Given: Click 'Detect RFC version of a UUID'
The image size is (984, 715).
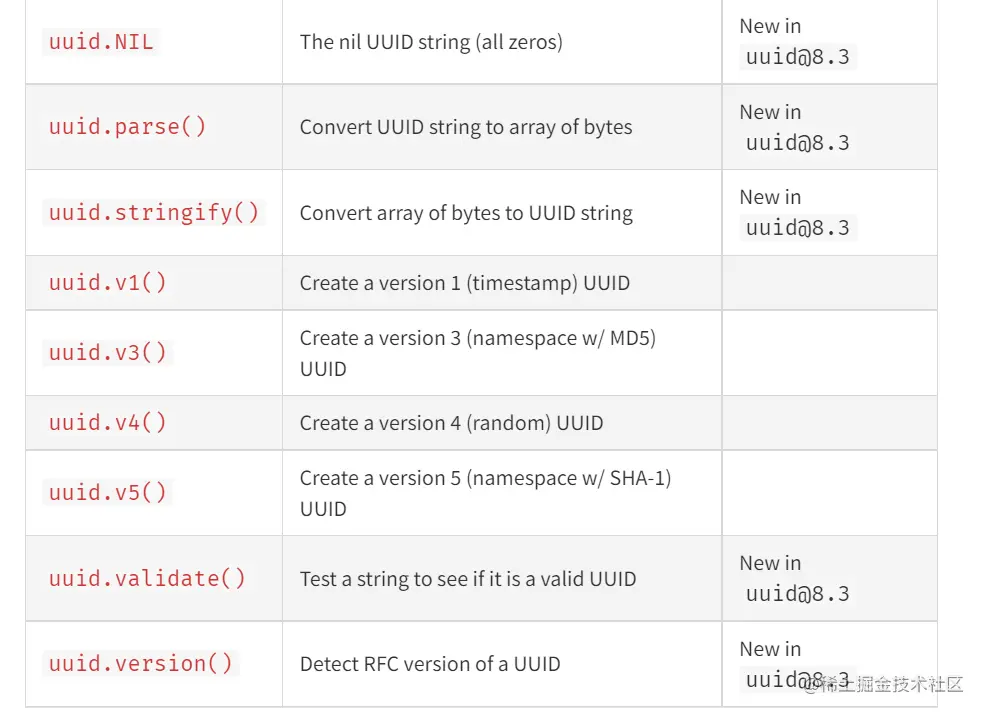Looking at the screenshot, I should [430, 664].
